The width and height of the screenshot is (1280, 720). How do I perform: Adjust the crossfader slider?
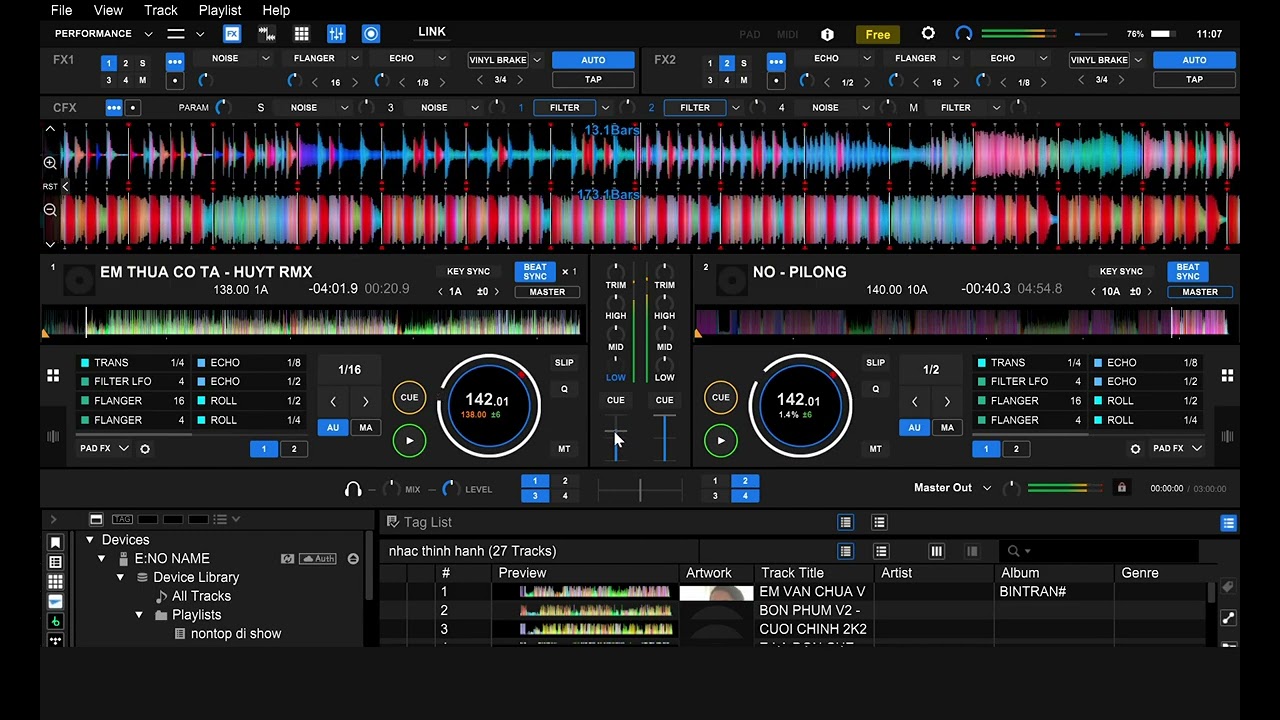pyautogui.click(x=640, y=489)
